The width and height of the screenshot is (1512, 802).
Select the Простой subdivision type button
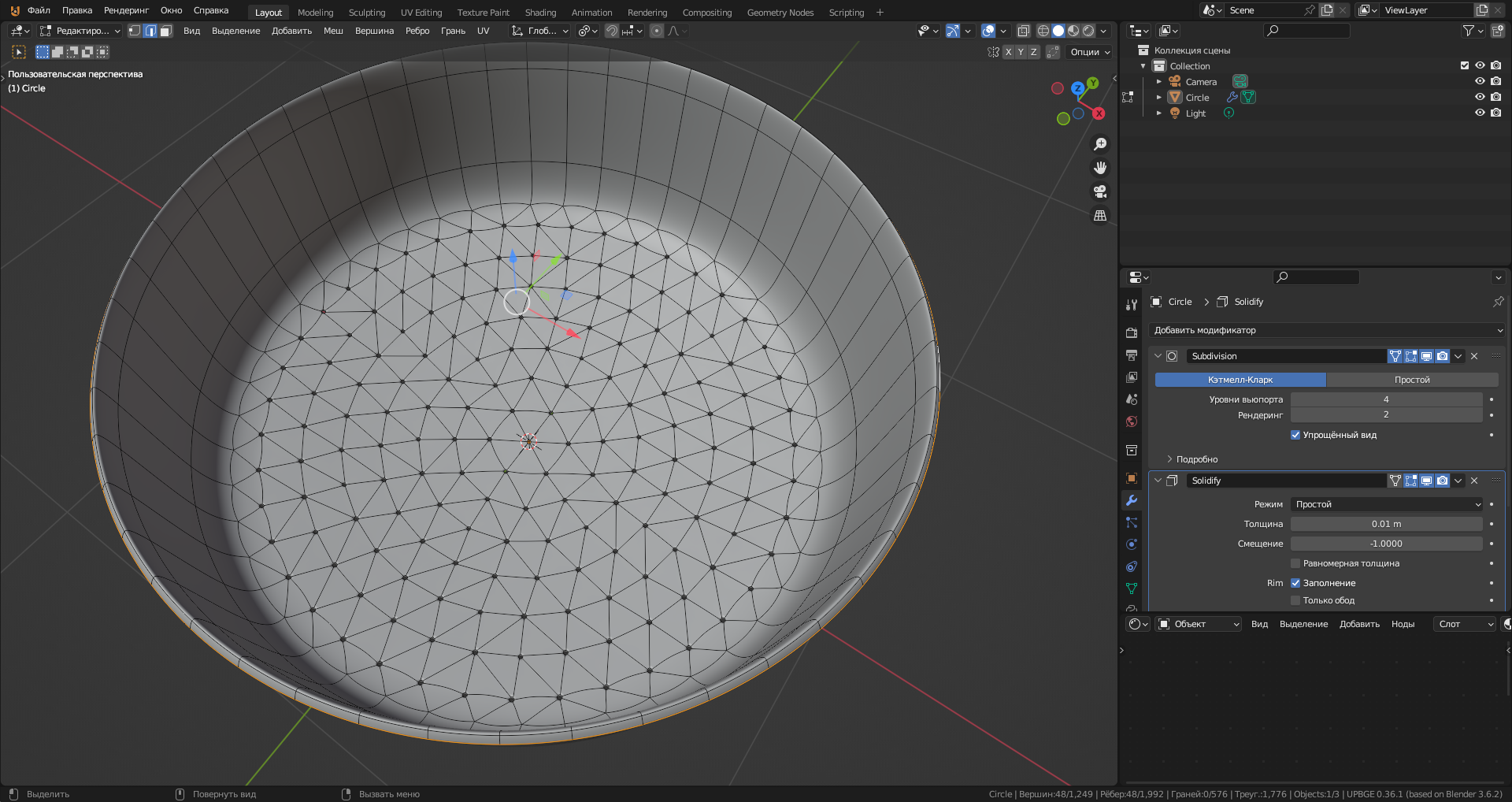1412,380
